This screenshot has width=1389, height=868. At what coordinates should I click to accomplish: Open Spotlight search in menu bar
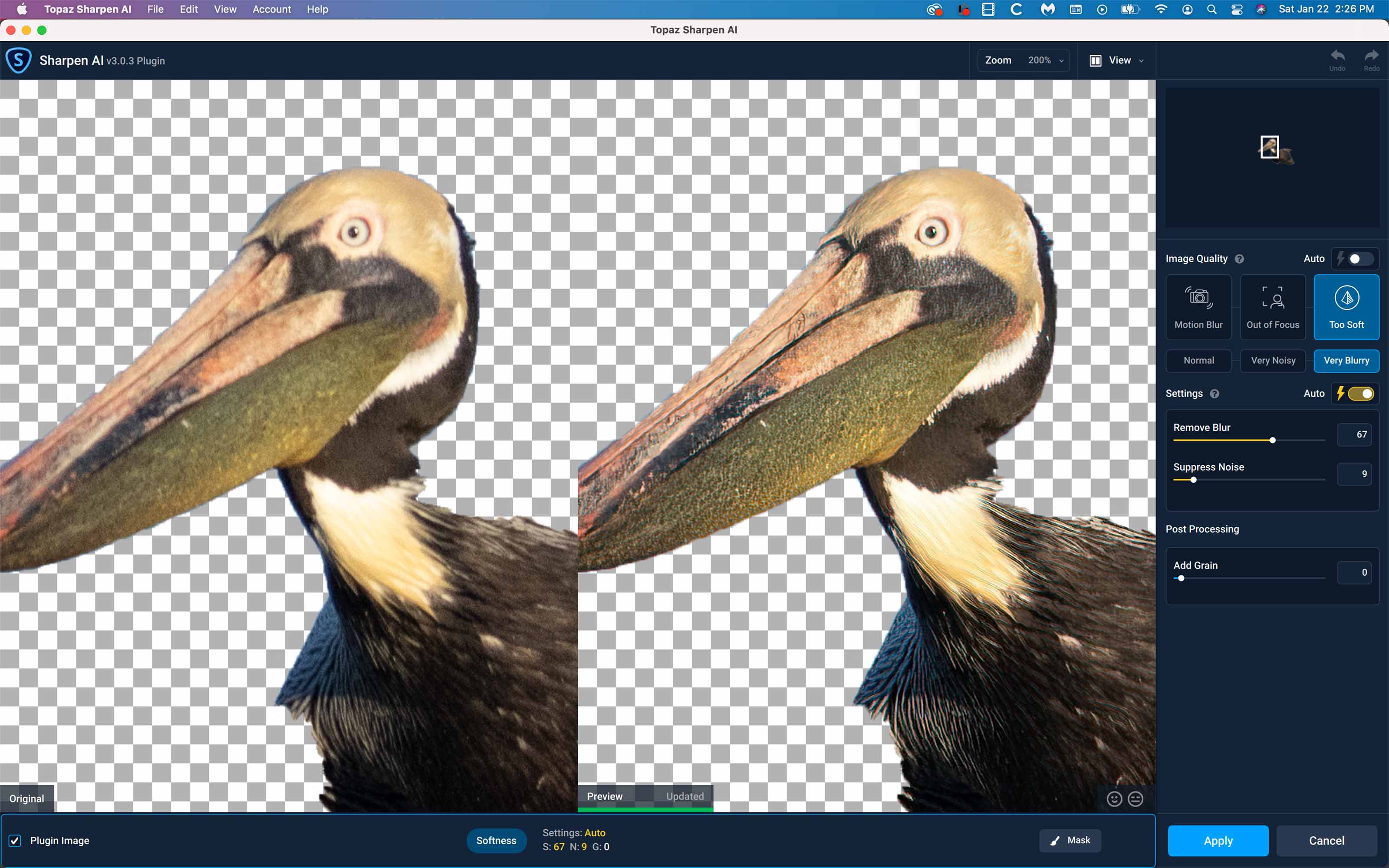pyautogui.click(x=1211, y=9)
